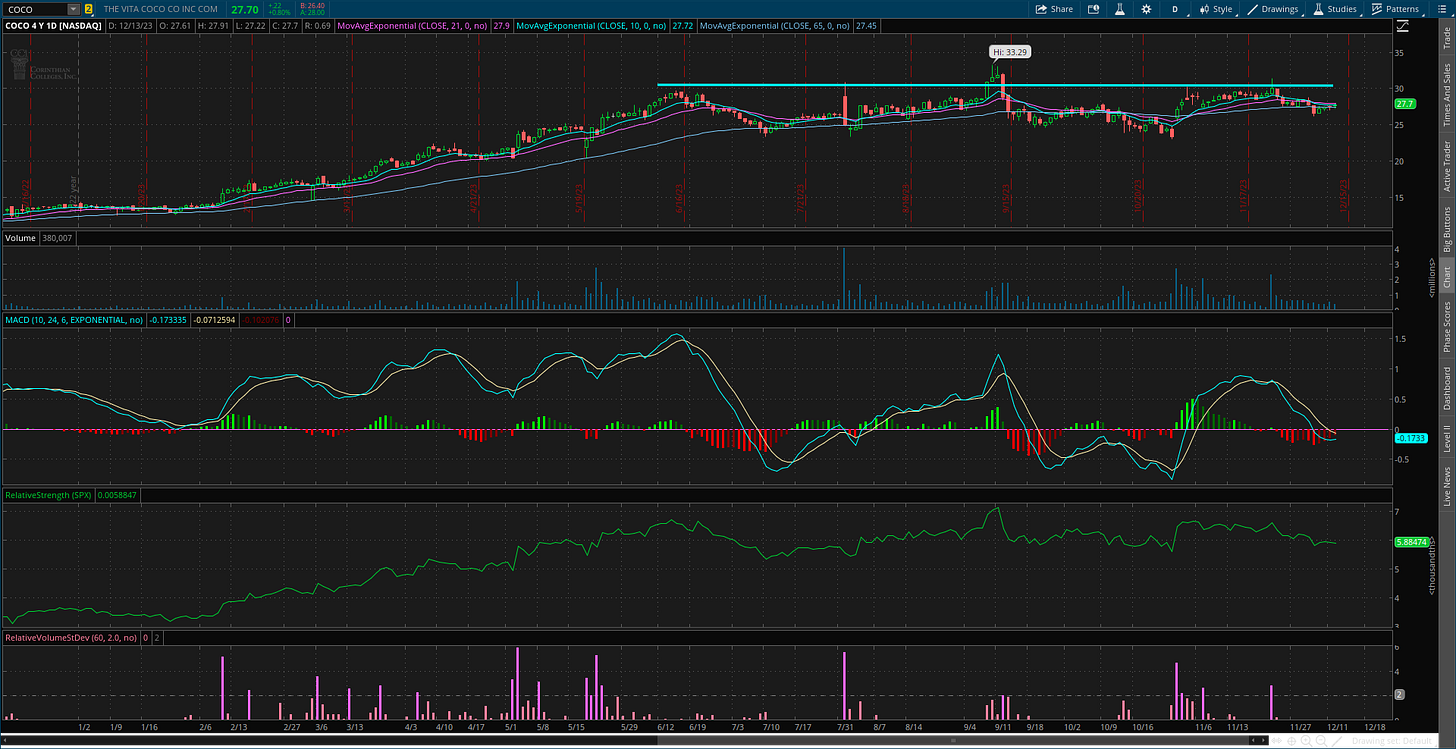Viewport: 1456px width, 749px height.
Task: Click the chart snapshot clock icon
Action: (1093, 9)
